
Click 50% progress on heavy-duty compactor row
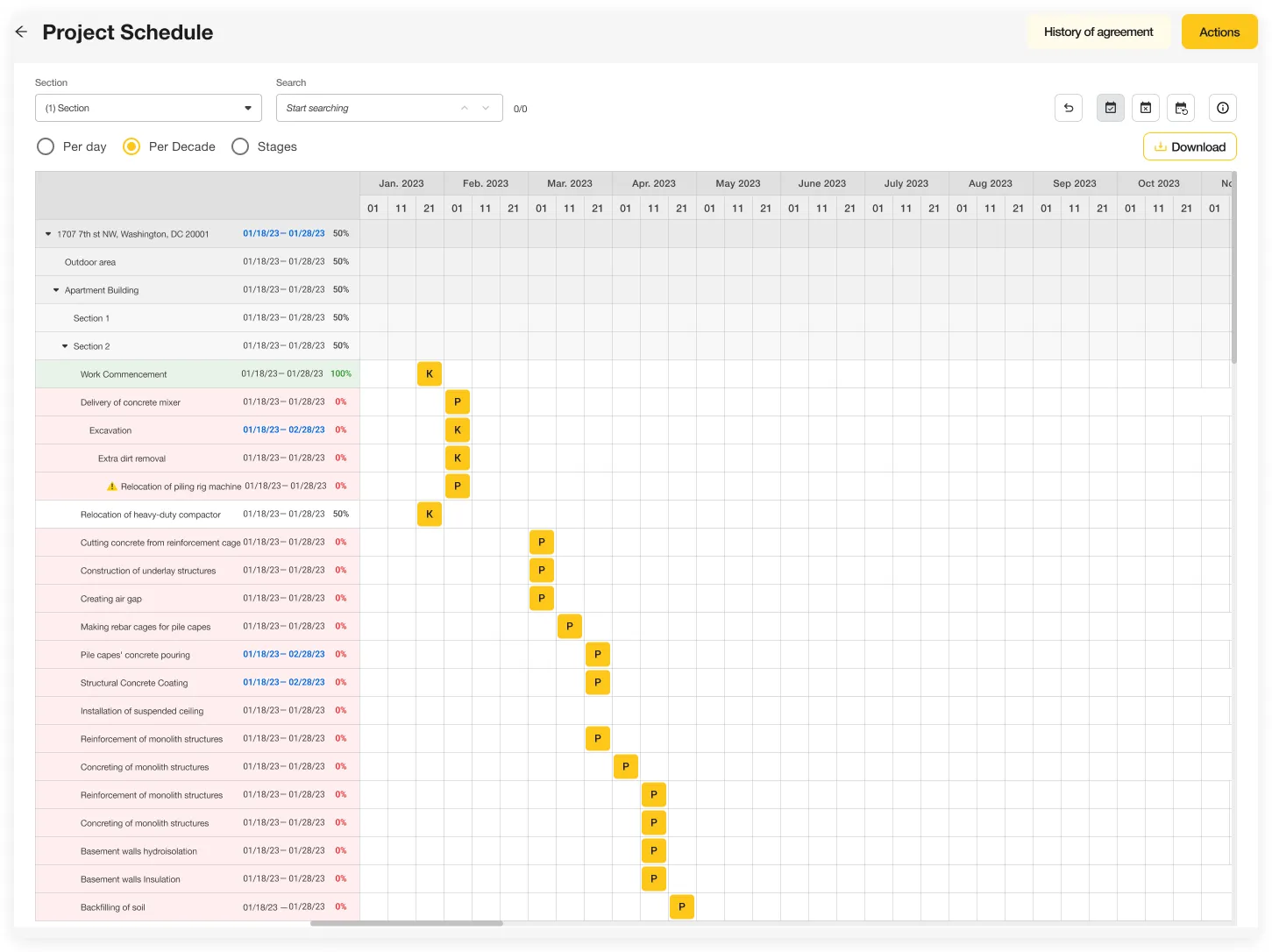341,514
